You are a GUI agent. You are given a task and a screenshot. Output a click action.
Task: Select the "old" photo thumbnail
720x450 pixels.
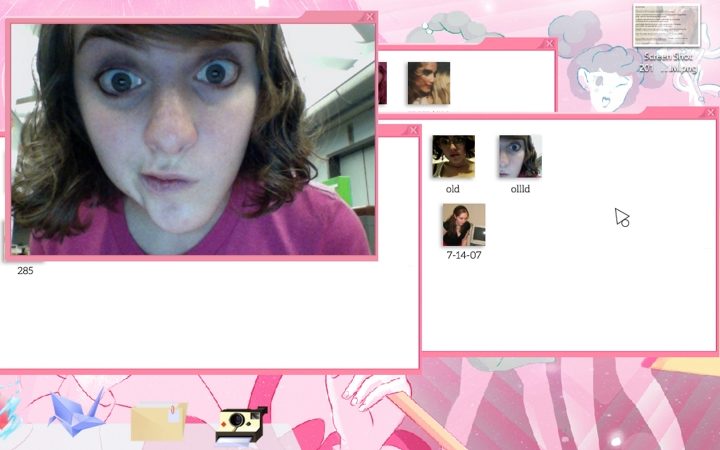(x=453, y=157)
